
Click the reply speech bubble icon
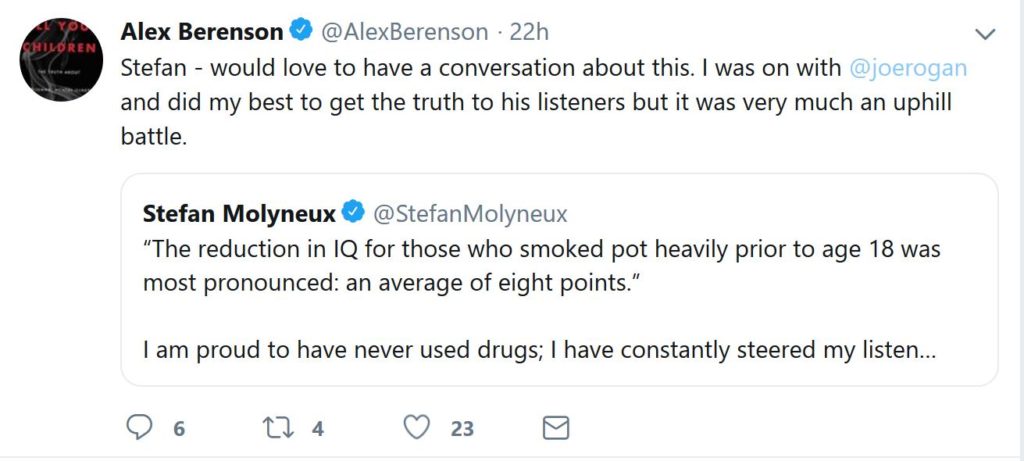point(138,428)
